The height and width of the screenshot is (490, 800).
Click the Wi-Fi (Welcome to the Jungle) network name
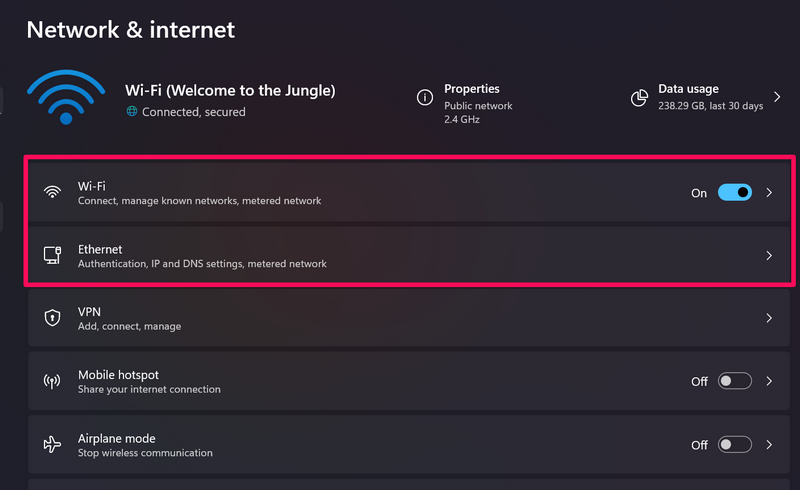click(230, 90)
